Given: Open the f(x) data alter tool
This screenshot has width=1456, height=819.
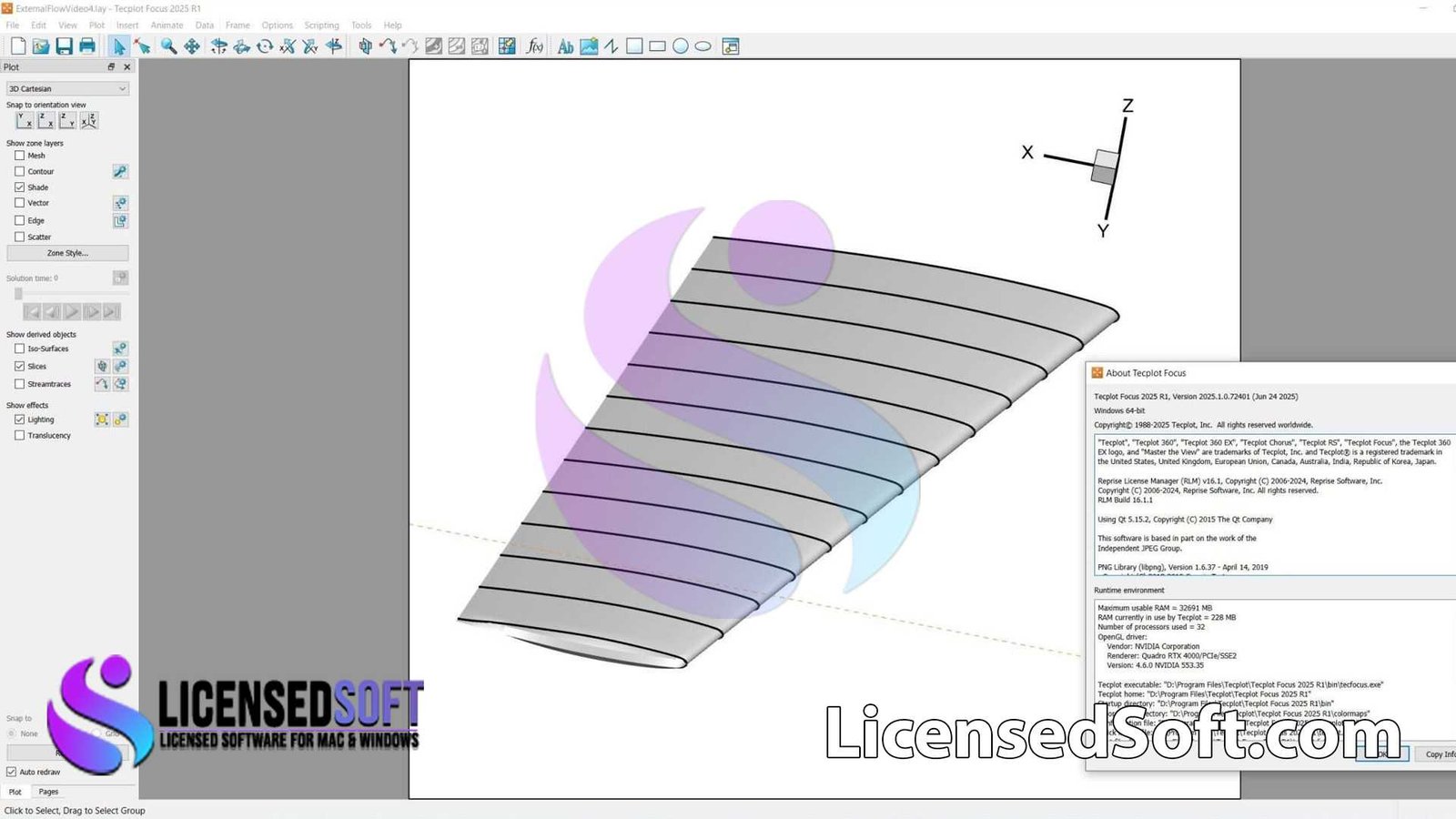Looking at the screenshot, I should 535,45.
